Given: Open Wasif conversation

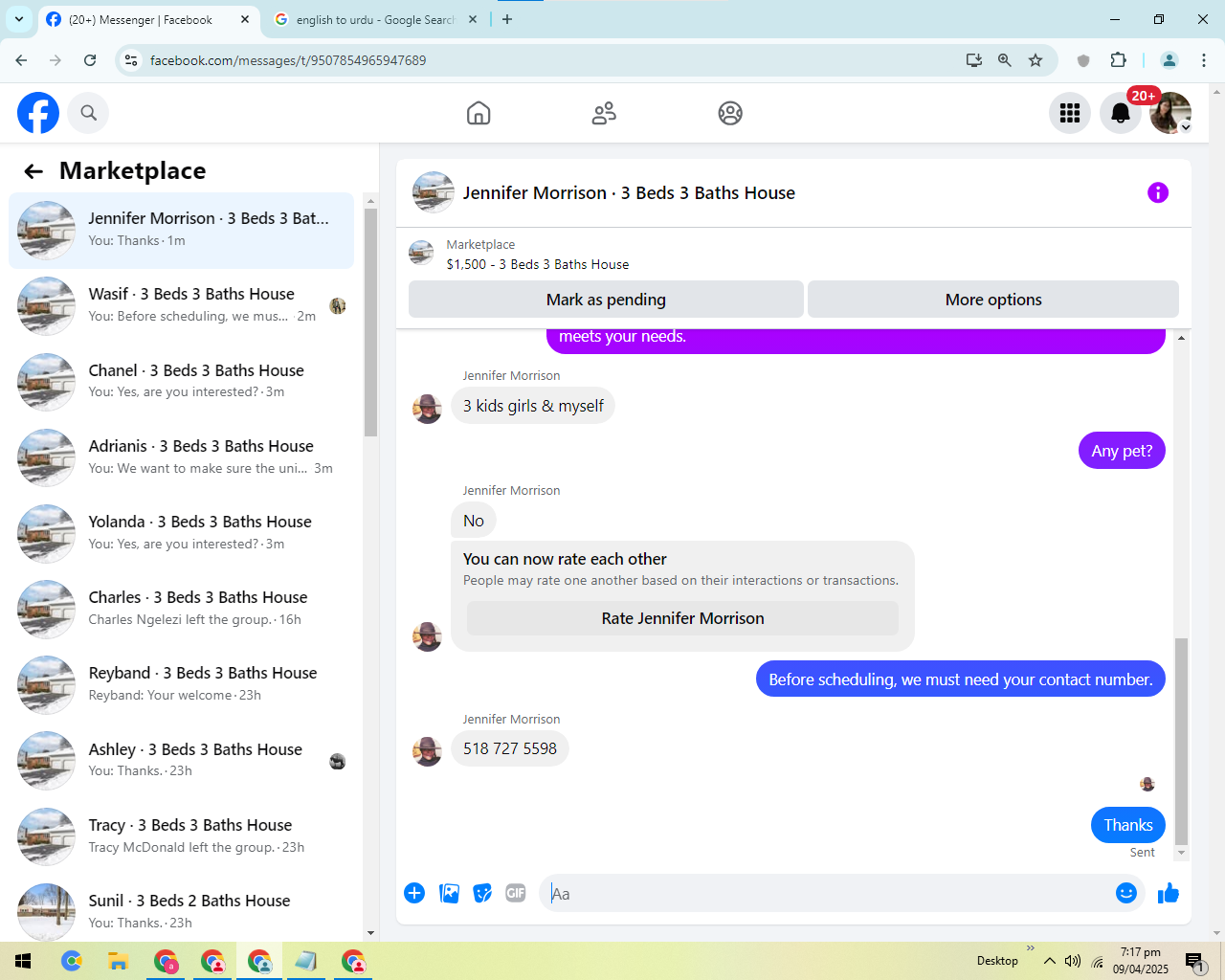Looking at the screenshot, I should [181, 306].
